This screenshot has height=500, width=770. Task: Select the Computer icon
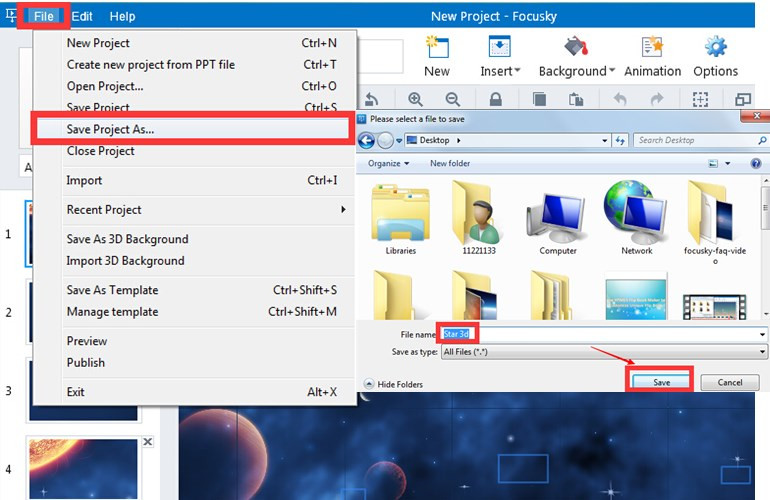[x=556, y=217]
